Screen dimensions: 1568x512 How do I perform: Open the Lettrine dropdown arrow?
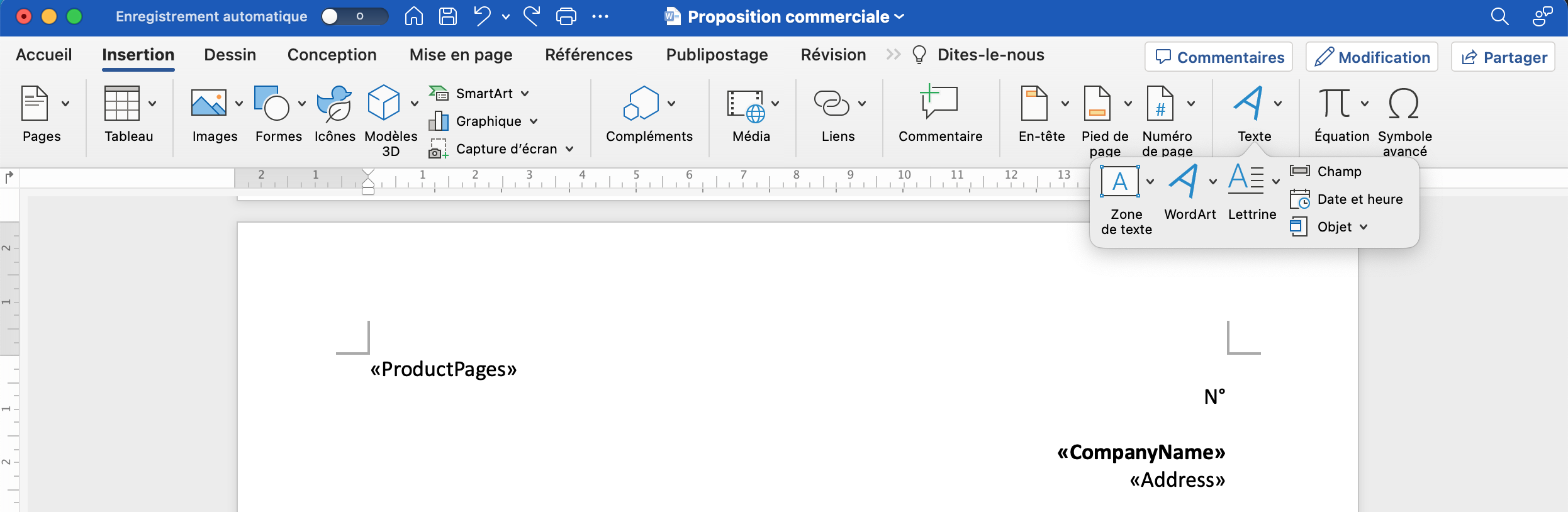pyautogui.click(x=1276, y=182)
